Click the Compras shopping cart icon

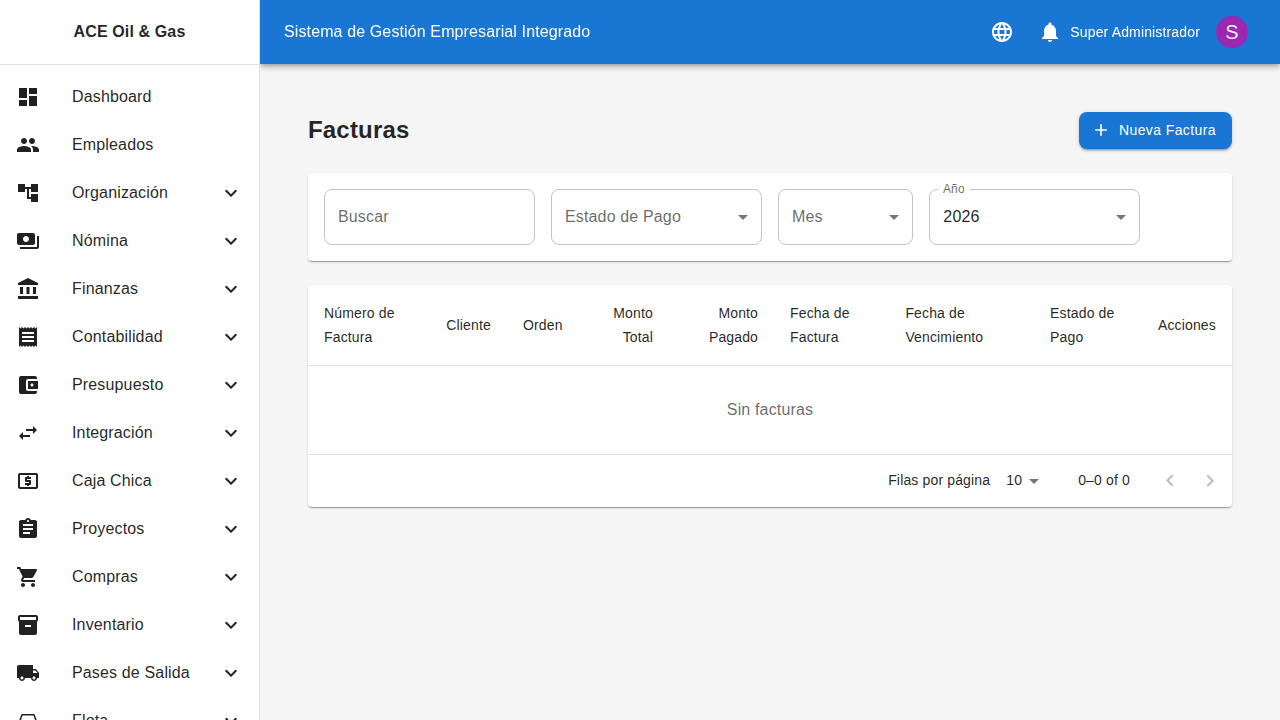click(28, 577)
